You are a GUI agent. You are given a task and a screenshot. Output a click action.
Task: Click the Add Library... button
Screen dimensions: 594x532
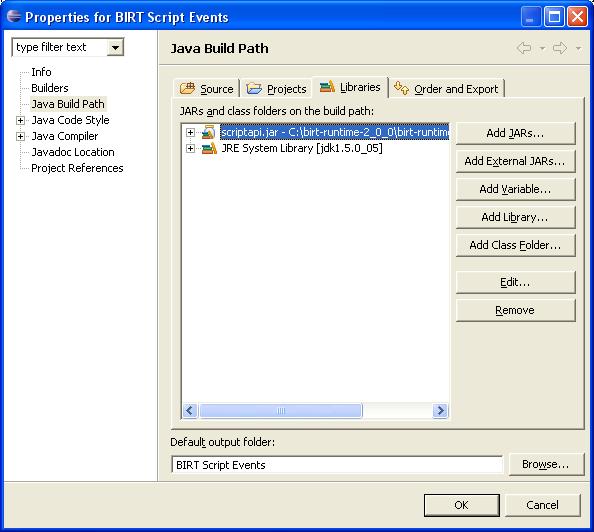click(x=516, y=217)
